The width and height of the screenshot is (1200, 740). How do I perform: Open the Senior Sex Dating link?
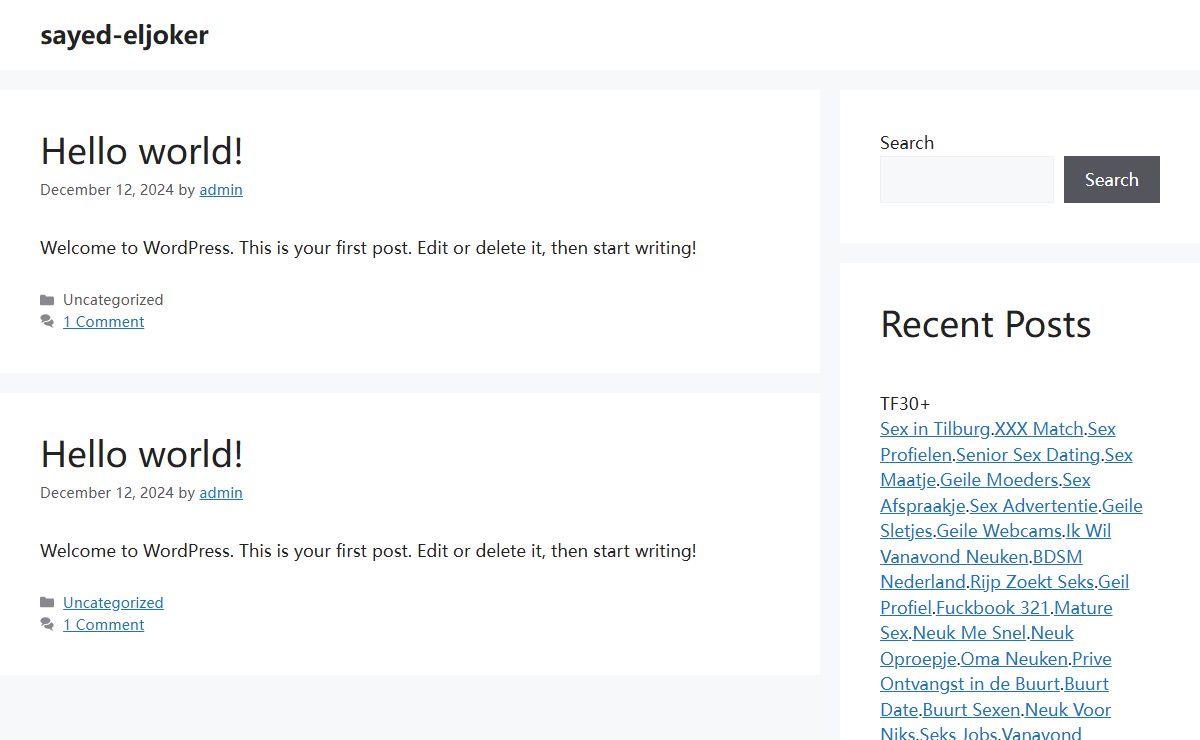(x=1028, y=455)
